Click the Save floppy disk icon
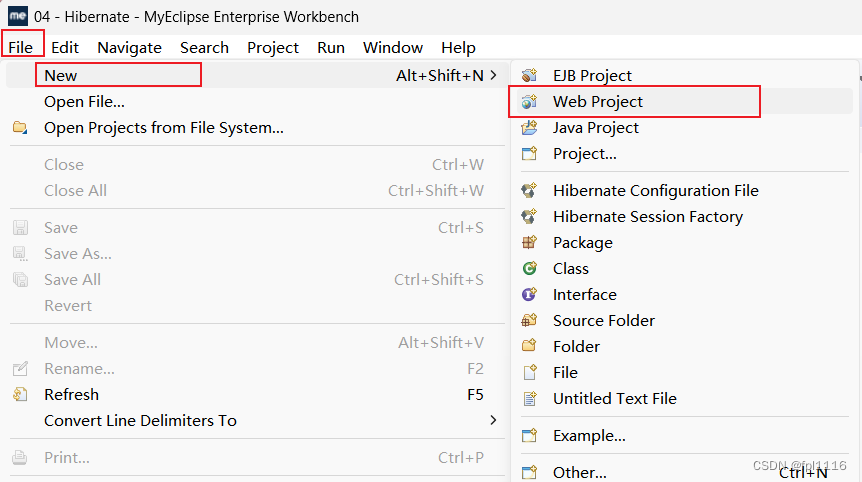The height and width of the screenshot is (482, 862). coord(20,228)
